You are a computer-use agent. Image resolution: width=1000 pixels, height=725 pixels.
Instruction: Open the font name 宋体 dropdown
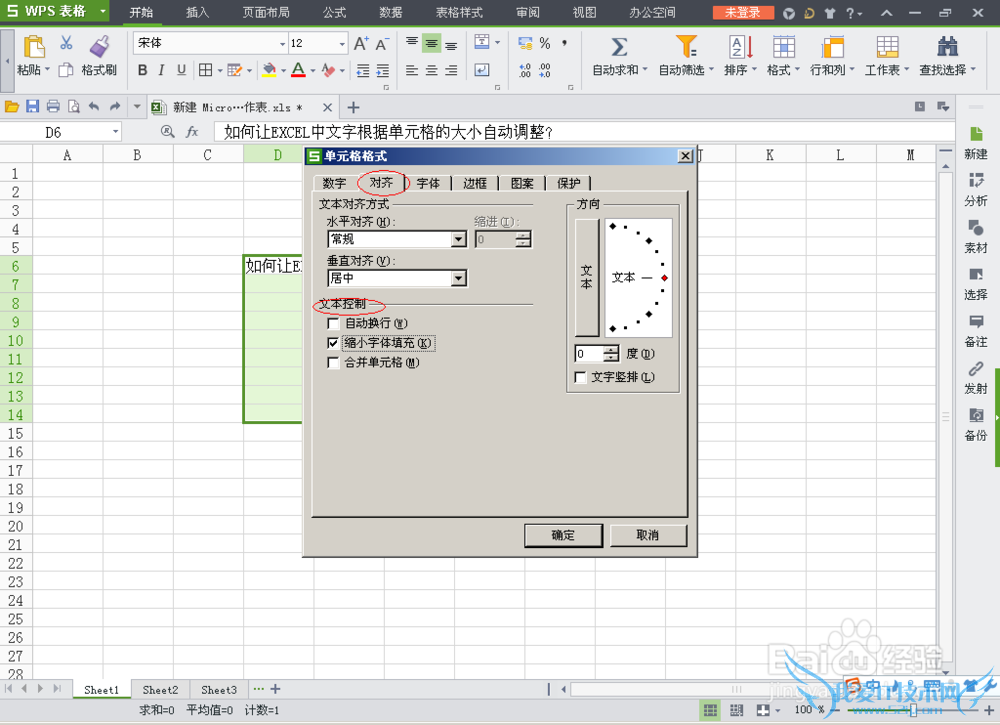click(279, 44)
